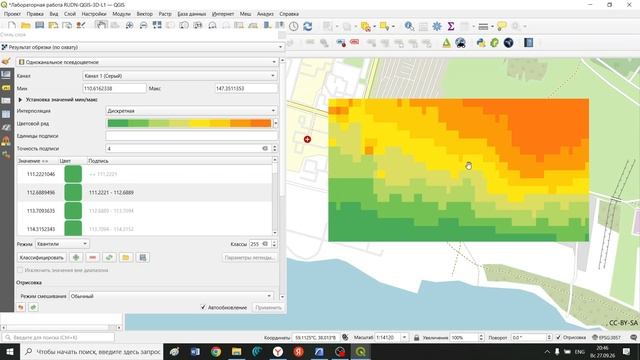This screenshot has height=360, width=640.
Task: Open the temporal controller clock icon
Action: 294,26
